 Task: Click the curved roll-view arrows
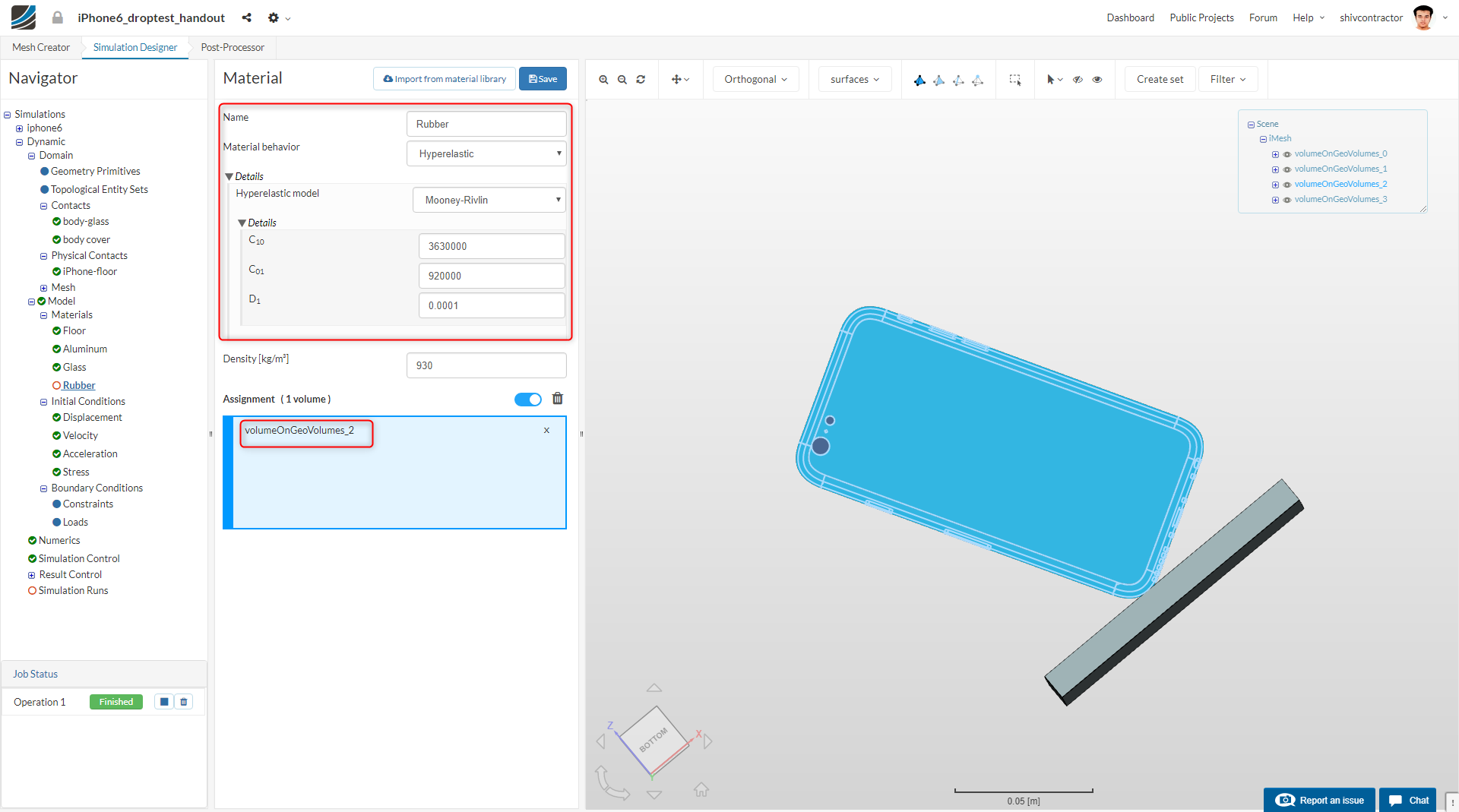612,783
